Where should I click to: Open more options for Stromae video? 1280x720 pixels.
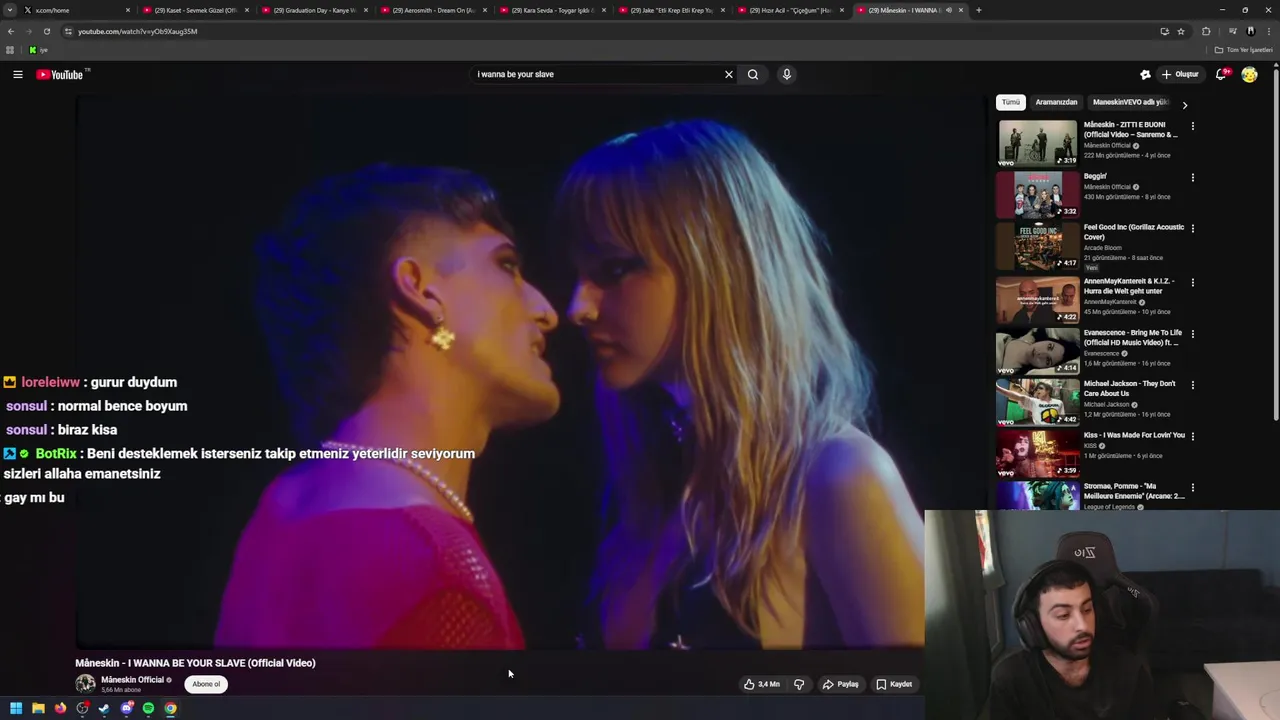coord(1192,488)
